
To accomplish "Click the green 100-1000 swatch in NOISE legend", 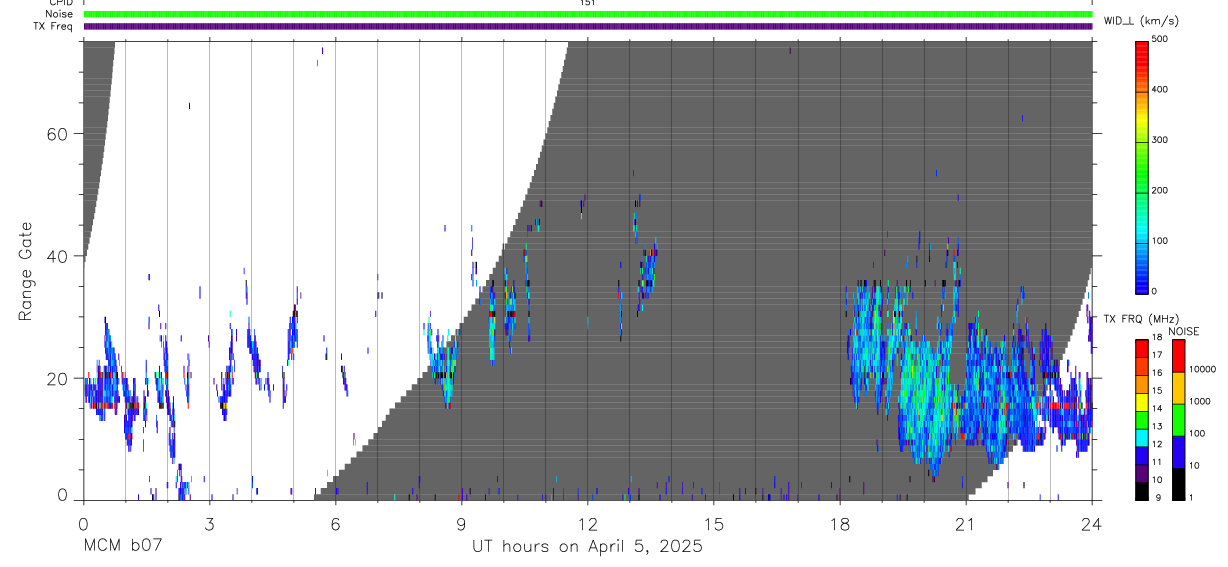I will 1179,418.
